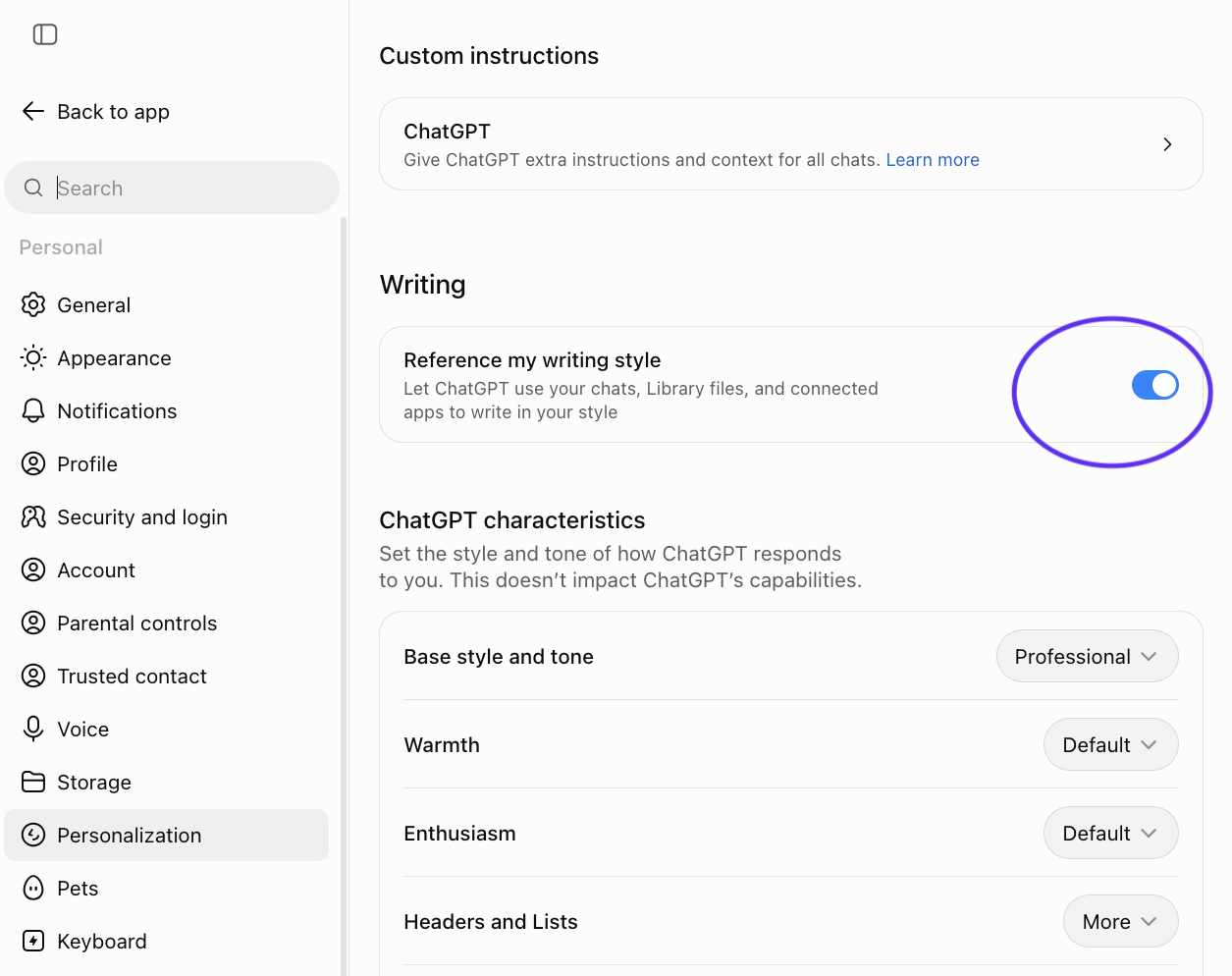Click the Pets egg icon
This screenshot has width=1232, height=976.
33,888
